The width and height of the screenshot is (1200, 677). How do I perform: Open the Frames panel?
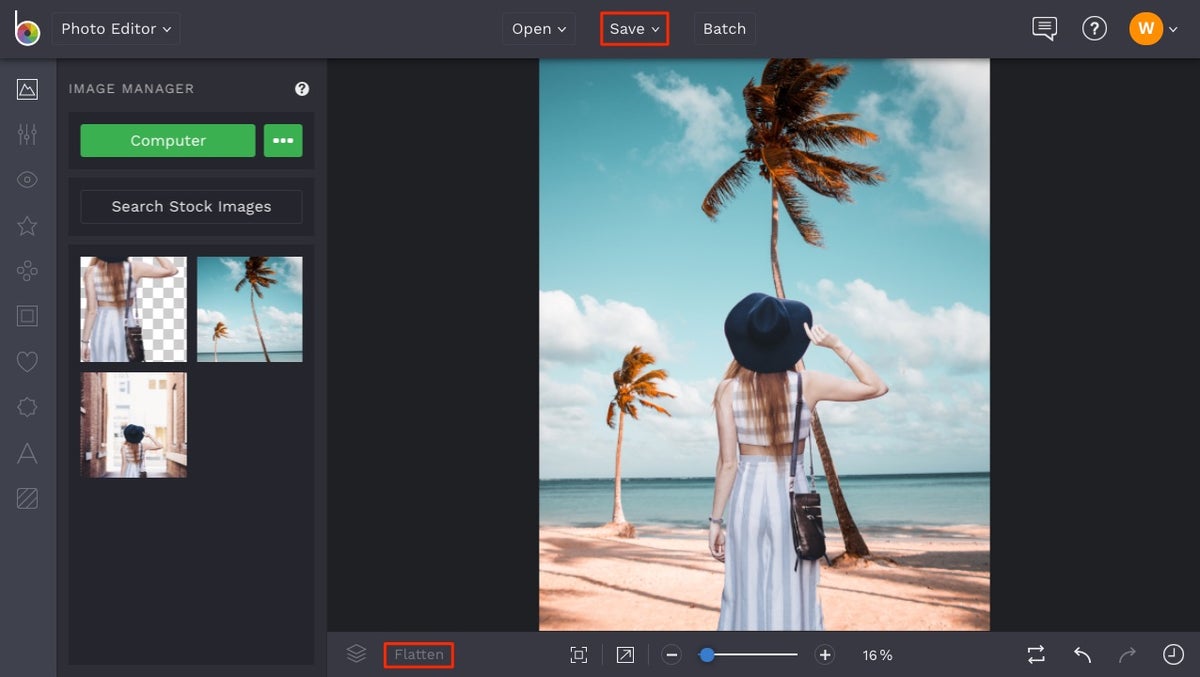click(27, 315)
